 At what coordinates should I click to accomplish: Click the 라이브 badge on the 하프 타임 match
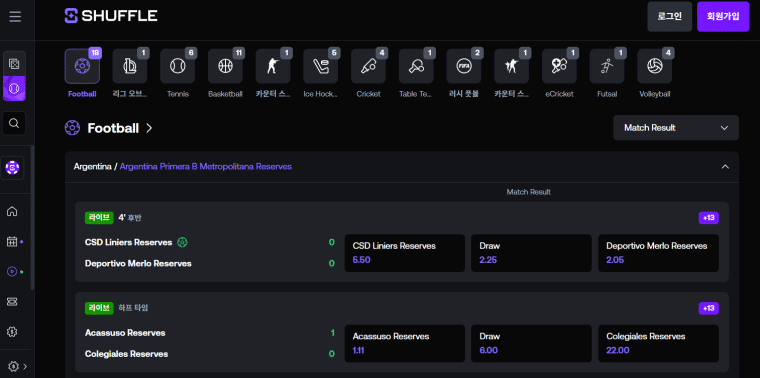99,308
